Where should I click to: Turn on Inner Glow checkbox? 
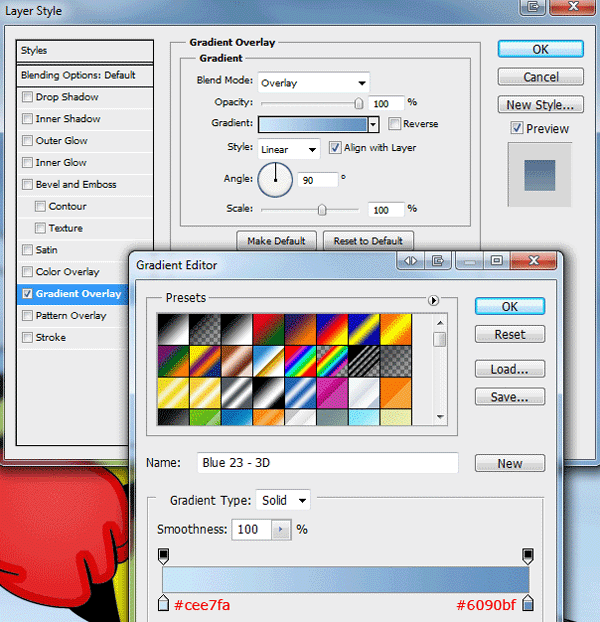click(x=27, y=162)
